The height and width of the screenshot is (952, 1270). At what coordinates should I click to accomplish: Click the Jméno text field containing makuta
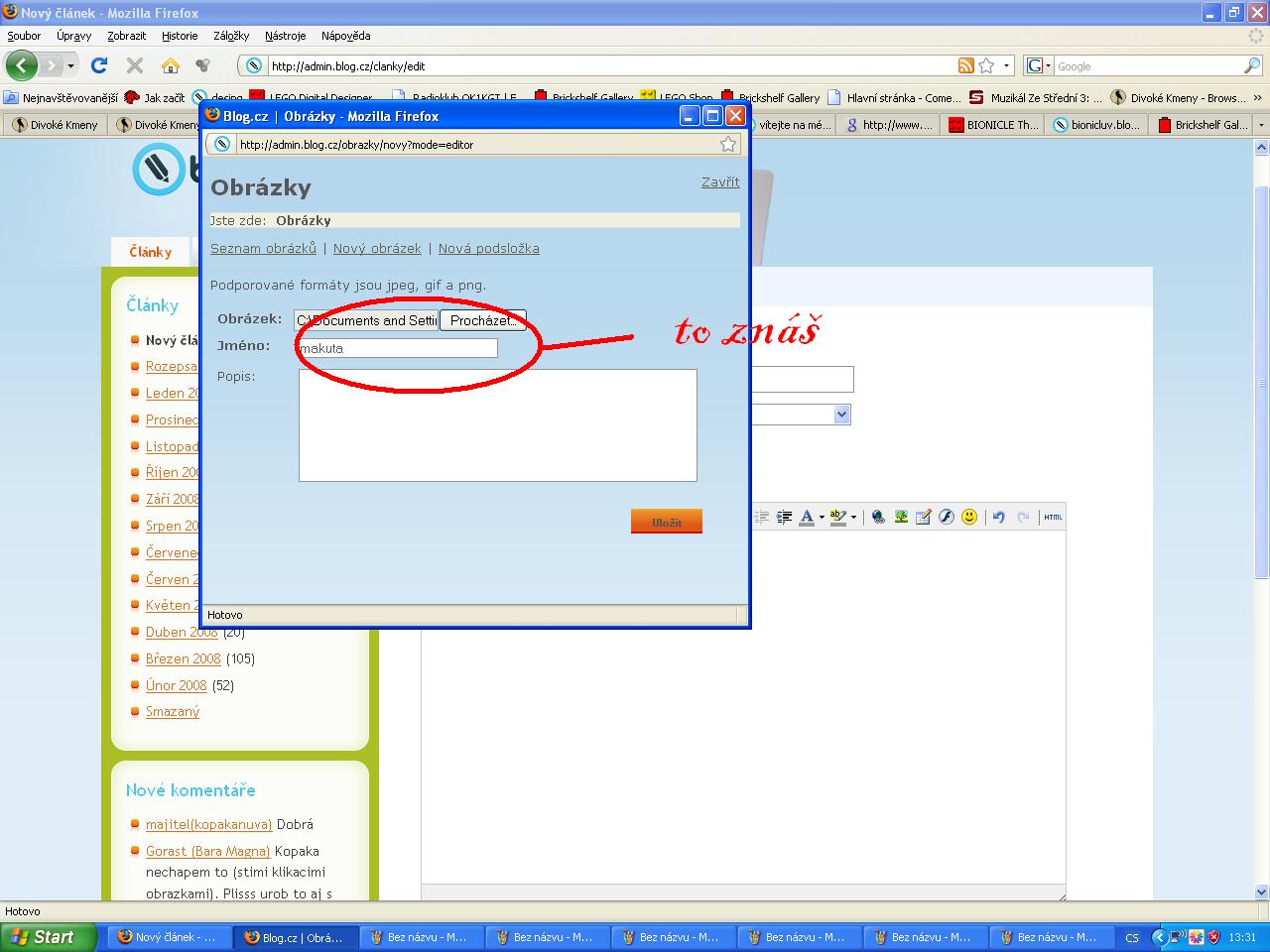397,348
